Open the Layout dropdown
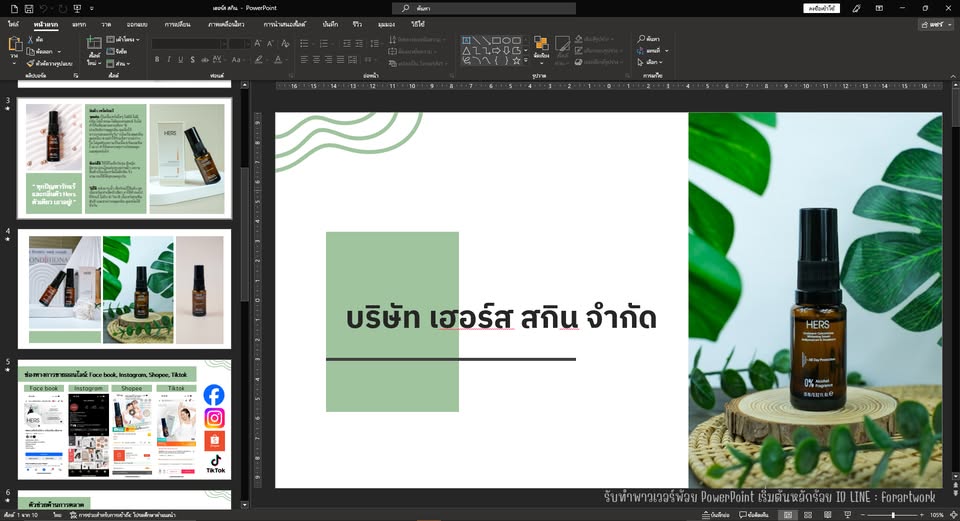The width and height of the screenshot is (960, 521). (x=123, y=39)
